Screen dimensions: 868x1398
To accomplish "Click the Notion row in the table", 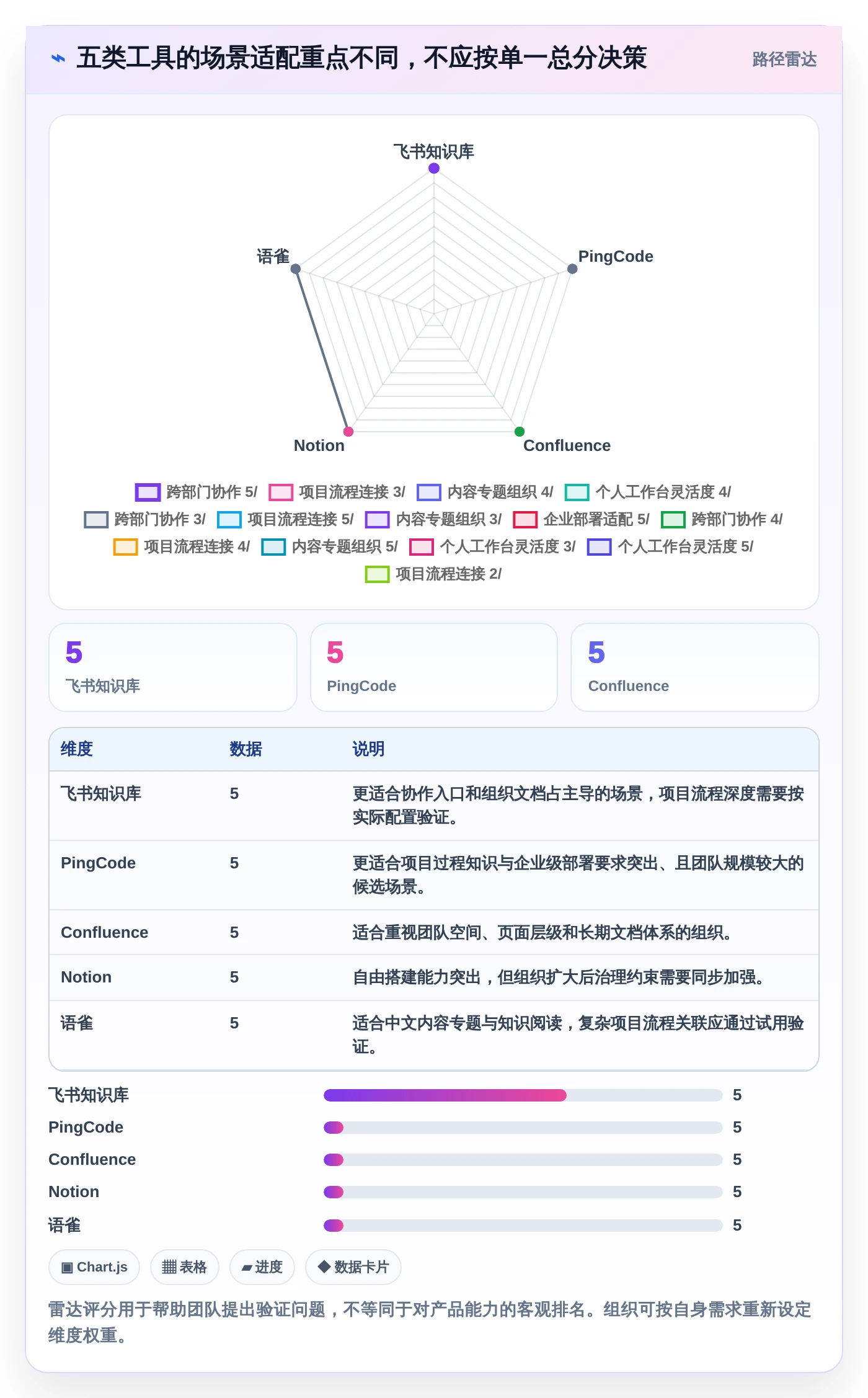I will coord(434,977).
